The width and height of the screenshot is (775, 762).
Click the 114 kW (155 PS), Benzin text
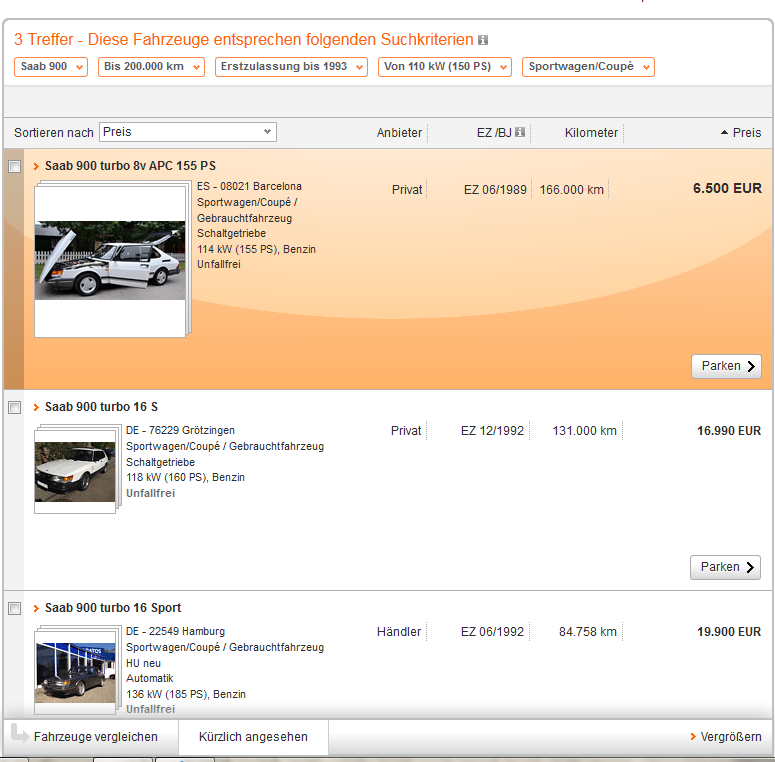257,250
